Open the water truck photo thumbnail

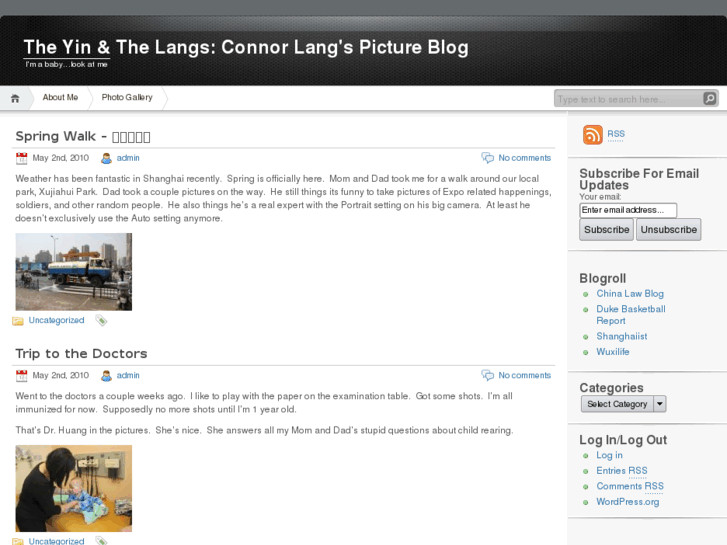pos(74,272)
